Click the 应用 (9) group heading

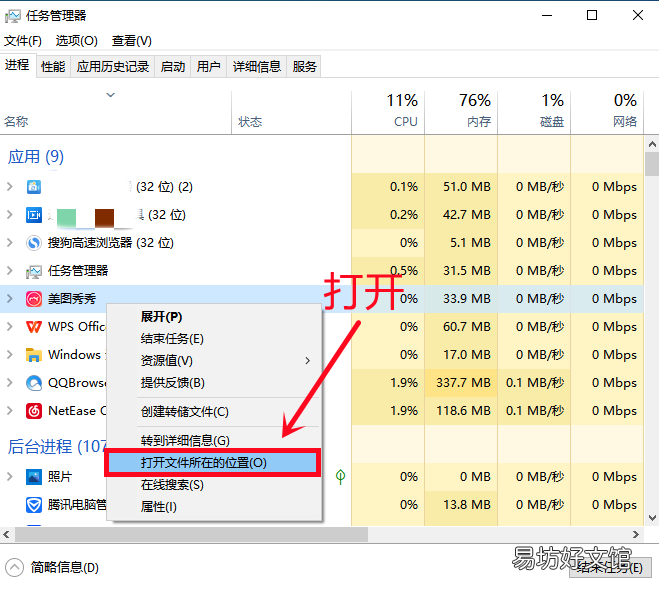(x=36, y=157)
